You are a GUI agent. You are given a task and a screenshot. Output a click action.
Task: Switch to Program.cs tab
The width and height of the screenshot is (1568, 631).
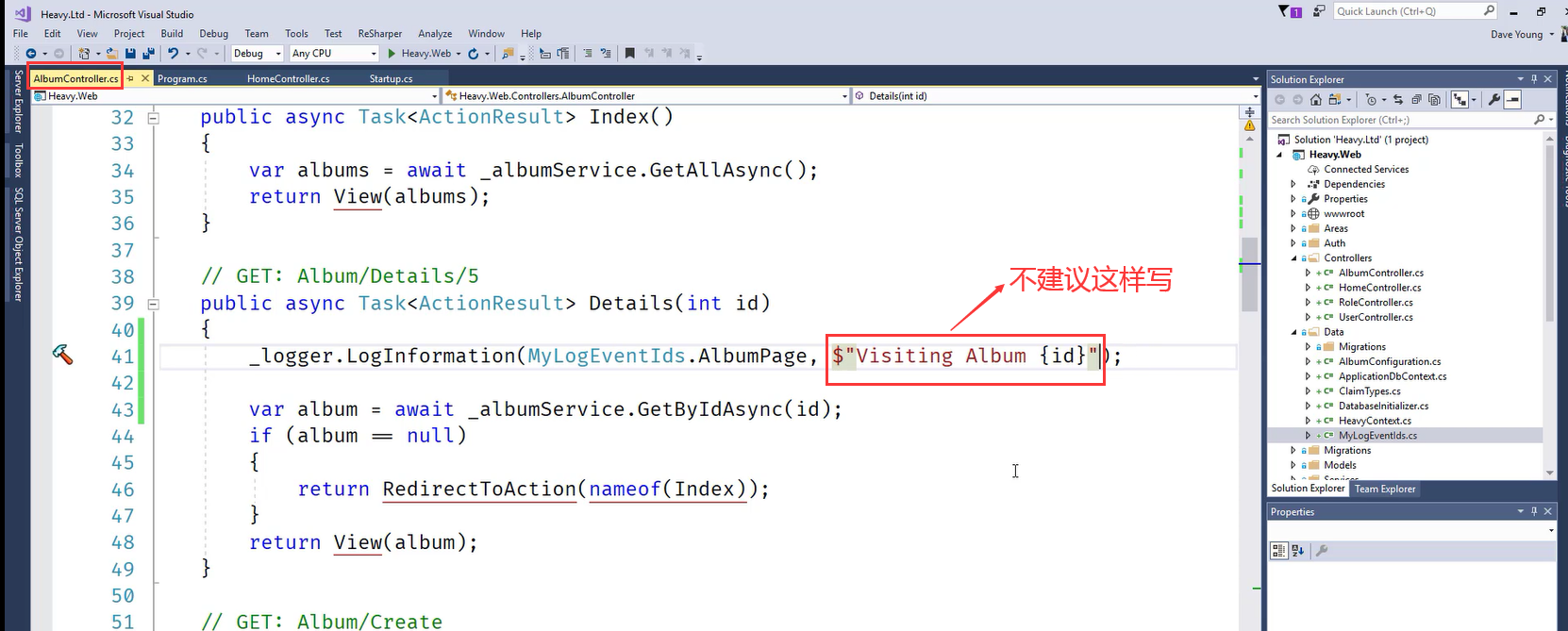point(182,79)
